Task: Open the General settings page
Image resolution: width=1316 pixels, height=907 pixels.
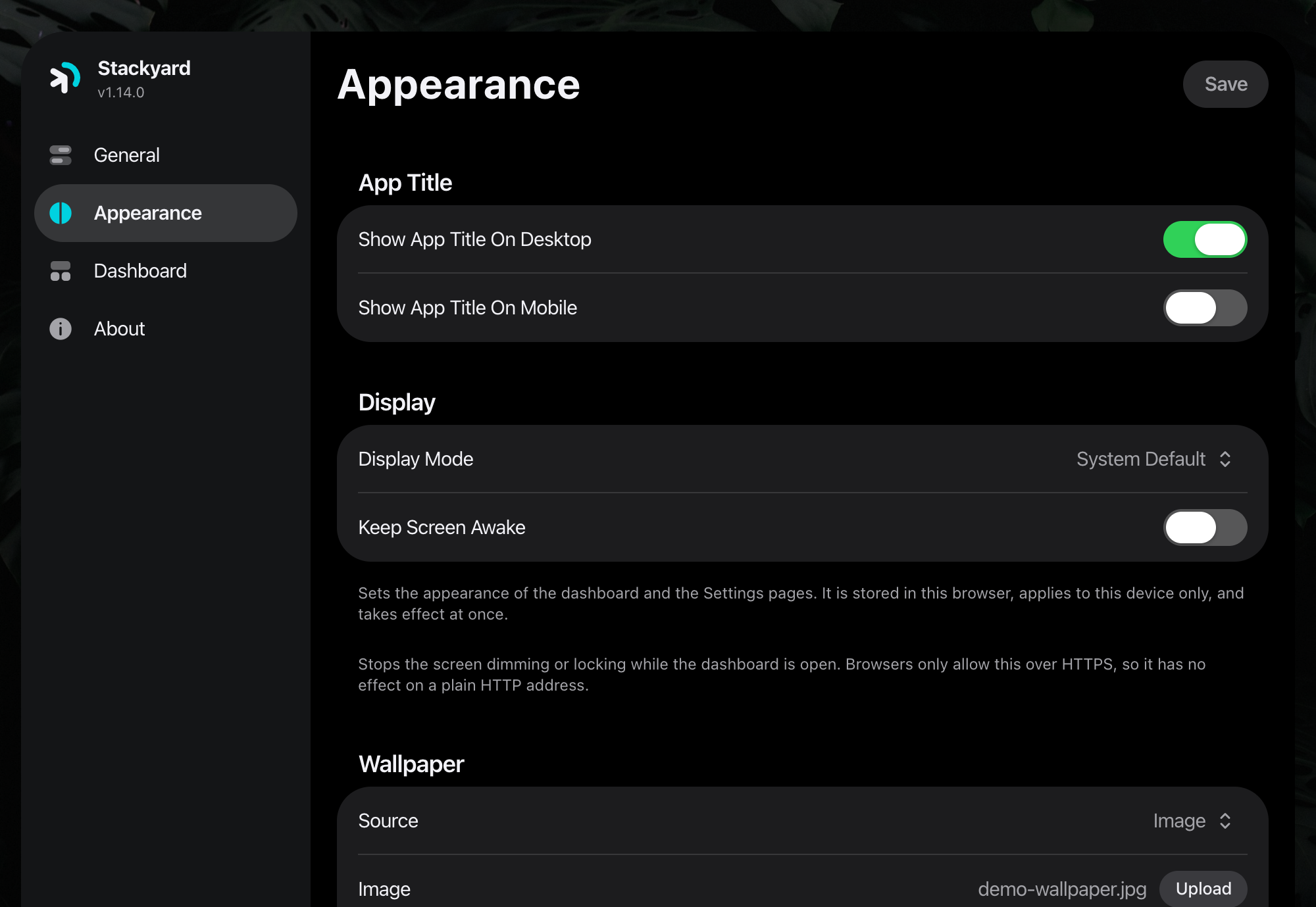Action: tap(166, 155)
